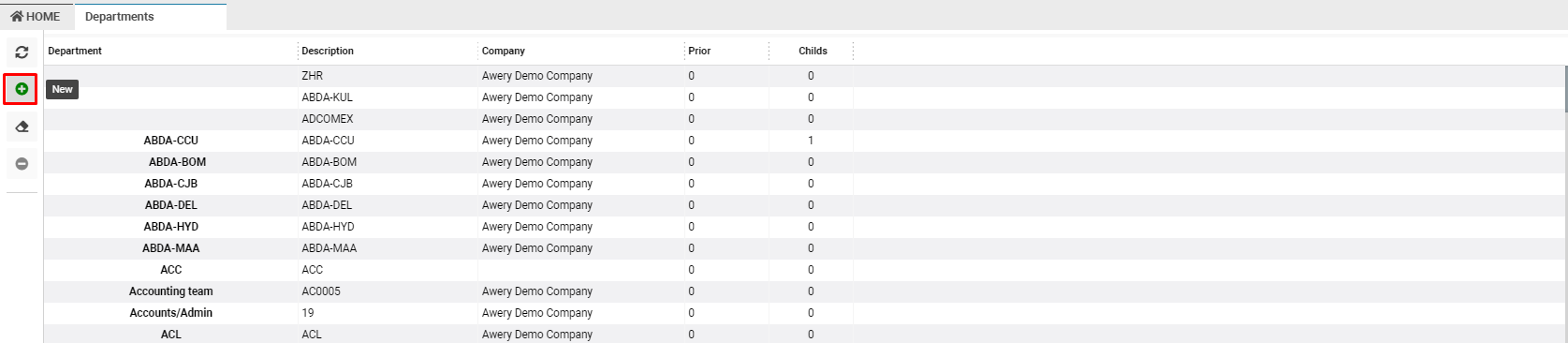Select the ABDA-HYD department row
Image resolution: width=1568 pixels, height=343 pixels.
804,227
